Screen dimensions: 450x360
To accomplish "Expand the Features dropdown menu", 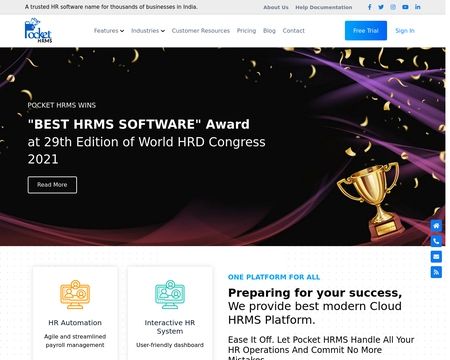I will tap(109, 31).
